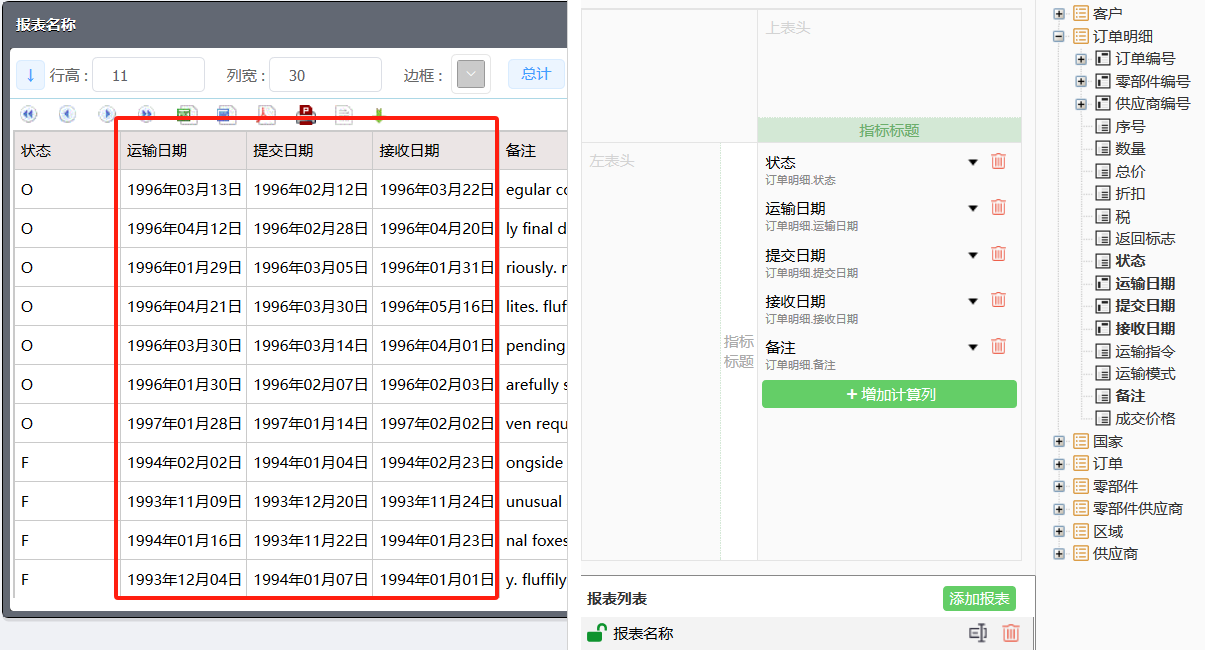Screen dimensions: 1205x650
Task: Export report to PDF
Action: coord(266,115)
